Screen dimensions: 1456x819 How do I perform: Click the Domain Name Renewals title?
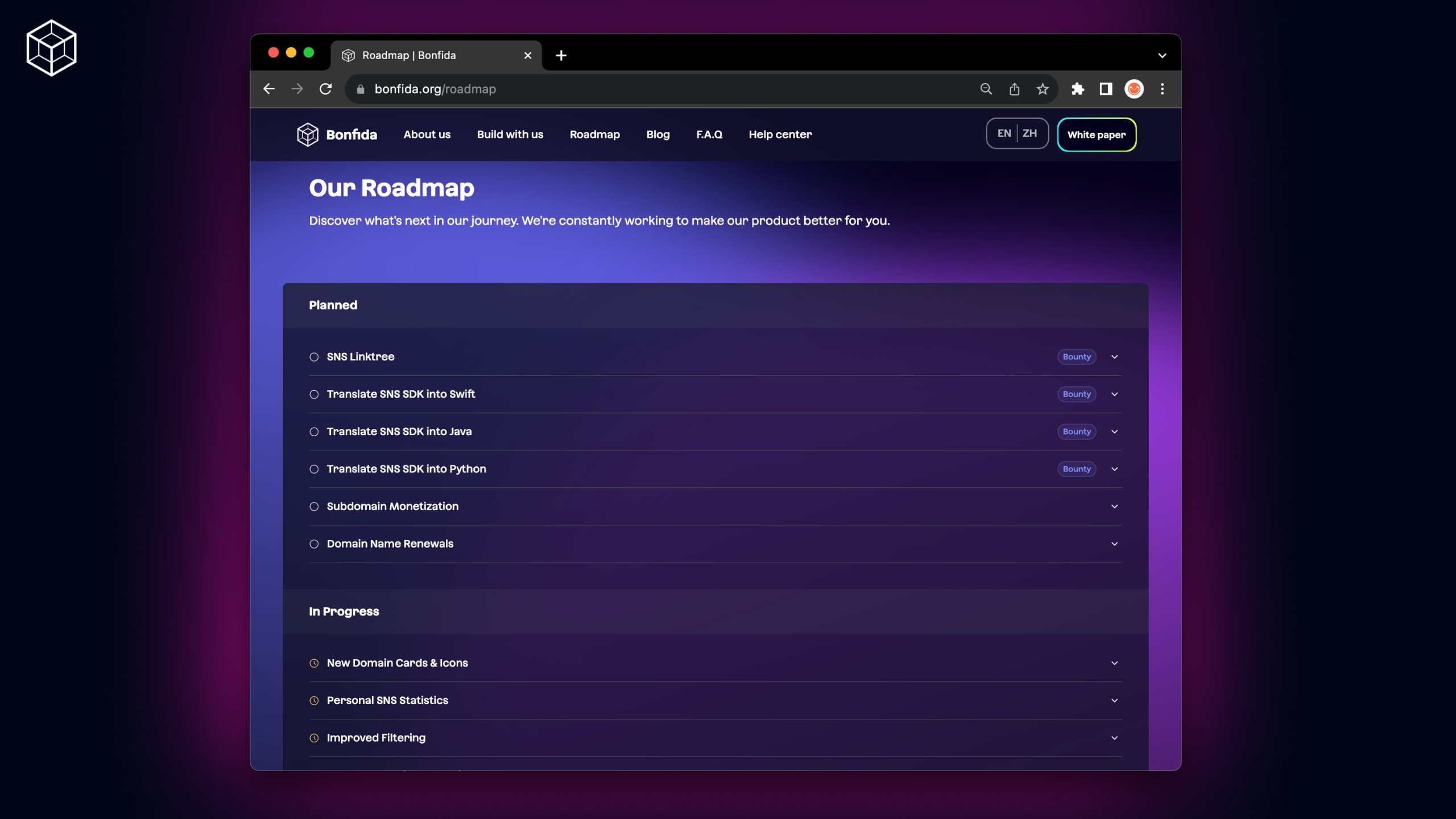(x=390, y=544)
